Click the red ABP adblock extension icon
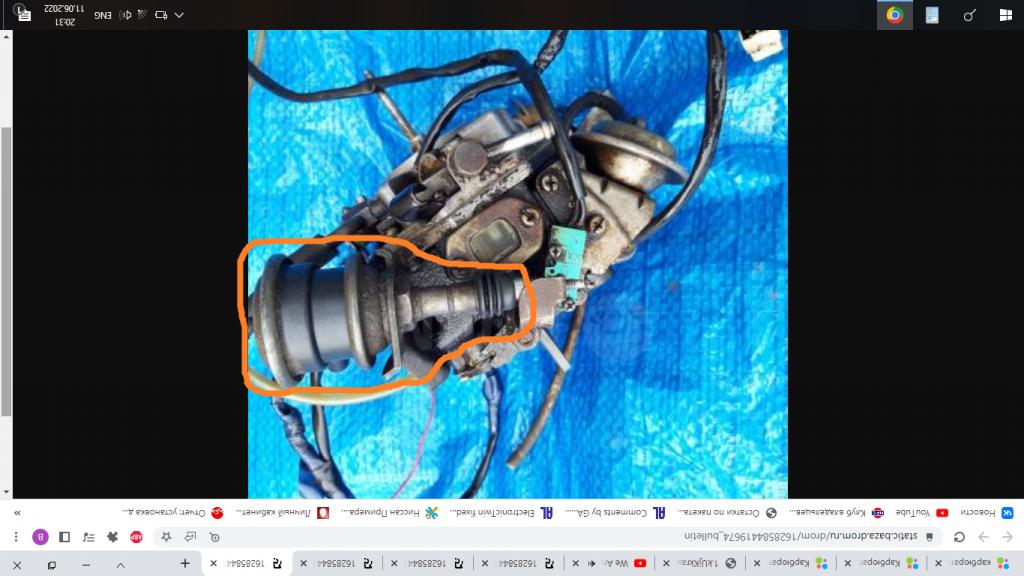This screenshot has height=576, width=1024. [x=136, y=537]
